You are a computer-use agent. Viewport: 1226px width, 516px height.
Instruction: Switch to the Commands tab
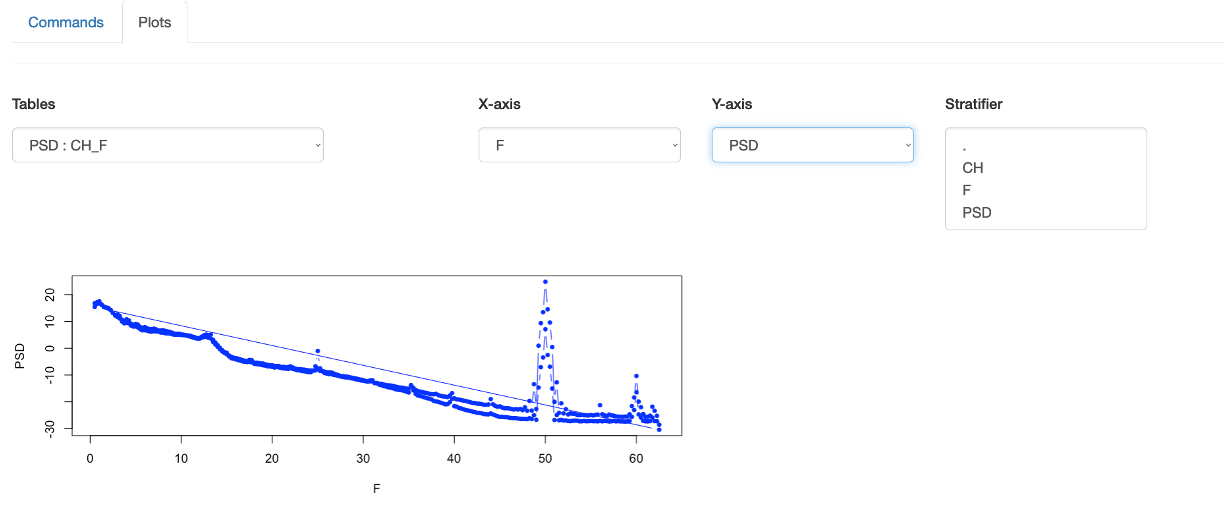tap(66, 22)
